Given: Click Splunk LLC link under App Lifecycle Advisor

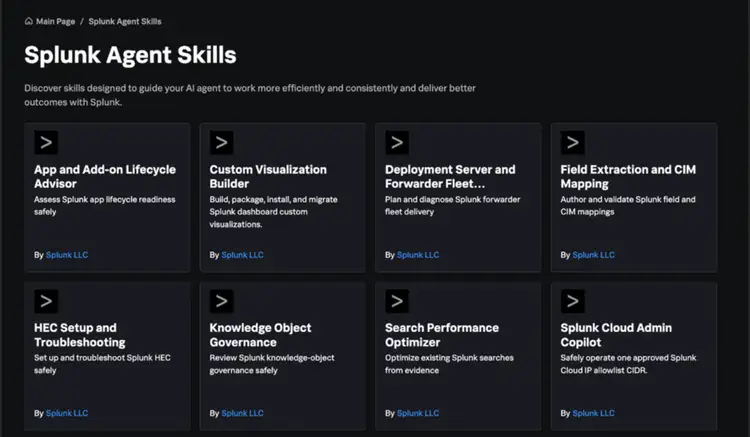Looking at the screenshot, I should [x=67, y=255].
